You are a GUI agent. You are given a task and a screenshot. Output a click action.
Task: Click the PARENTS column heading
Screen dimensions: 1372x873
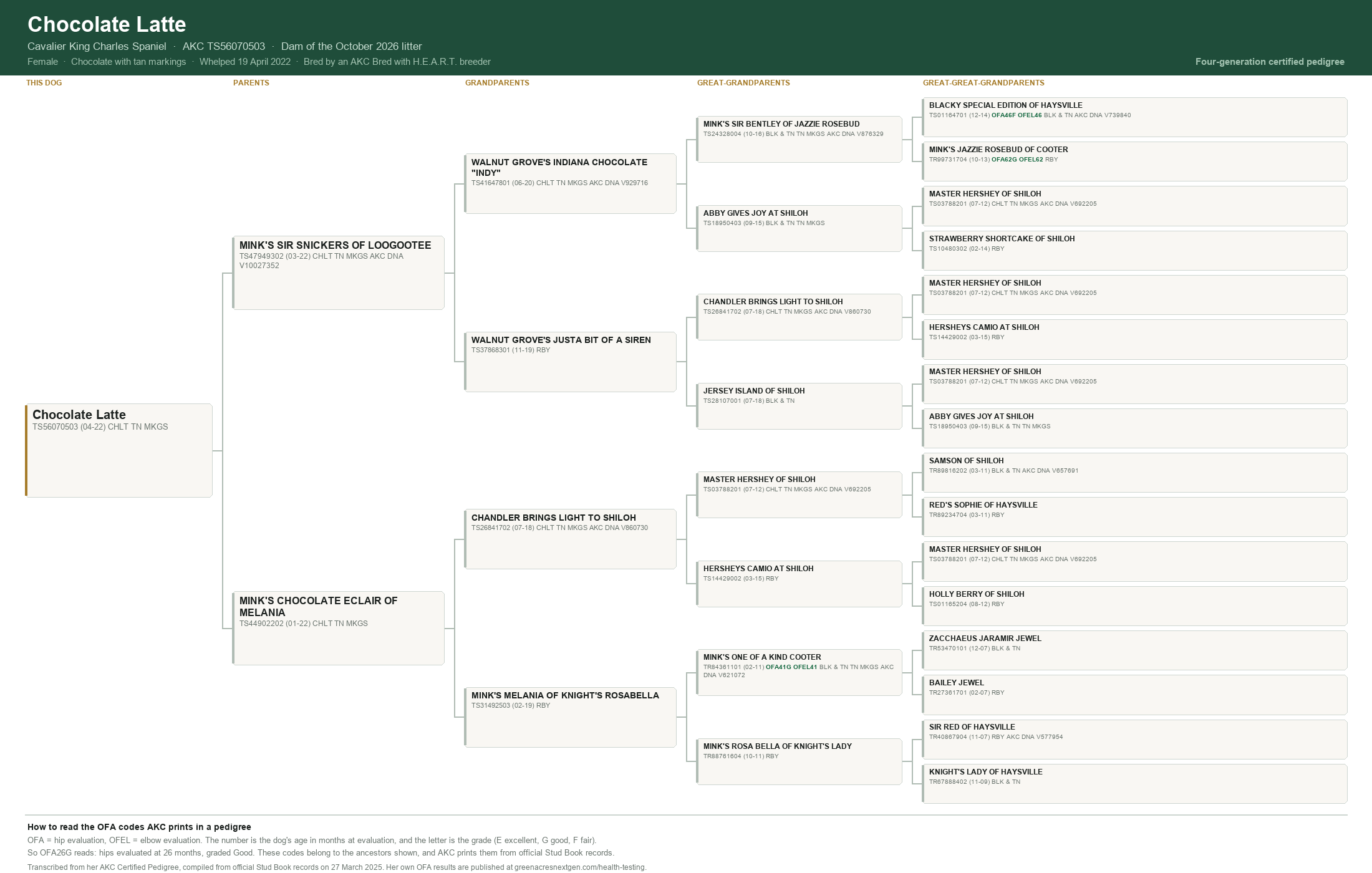pos(251,83)
